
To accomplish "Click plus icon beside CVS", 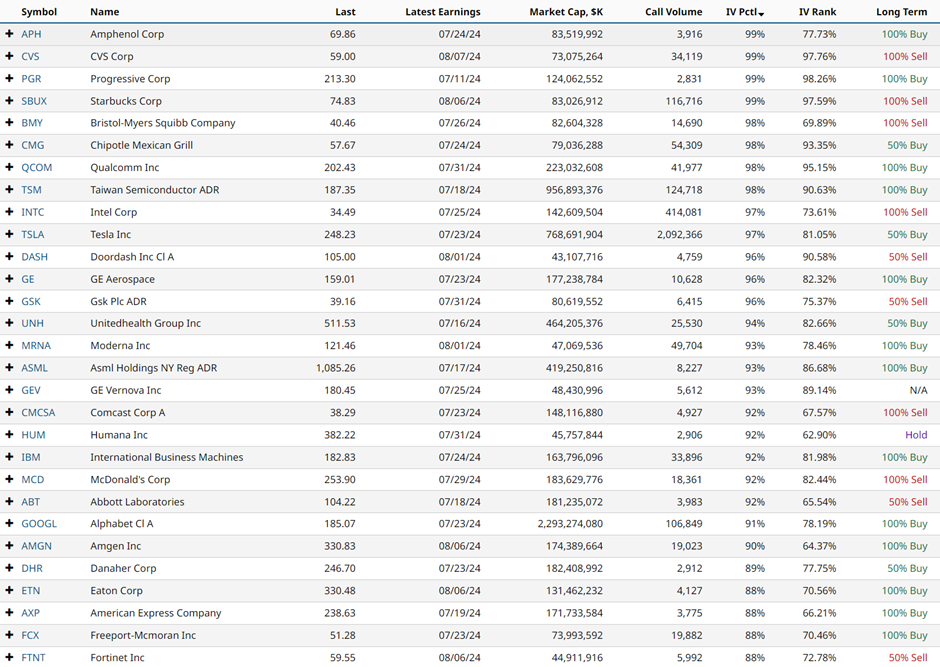I will pos(10,57).
